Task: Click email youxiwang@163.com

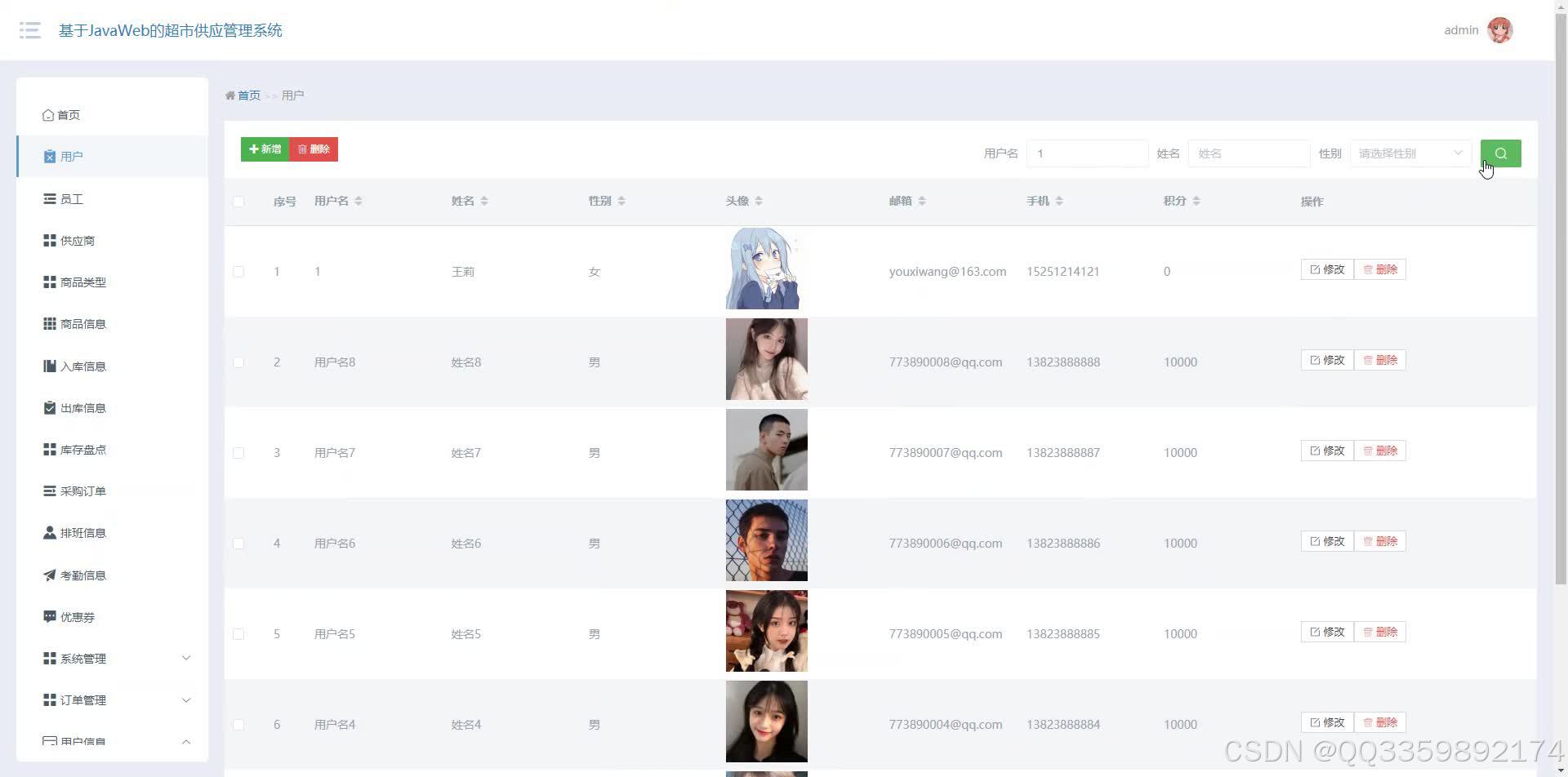Action: click(x=947, y=272)
